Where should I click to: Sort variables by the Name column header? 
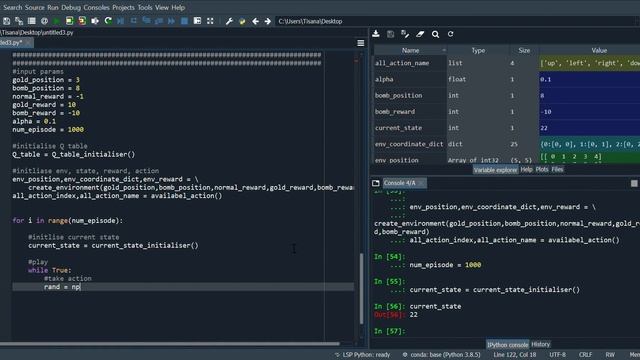tap(410, 50)
